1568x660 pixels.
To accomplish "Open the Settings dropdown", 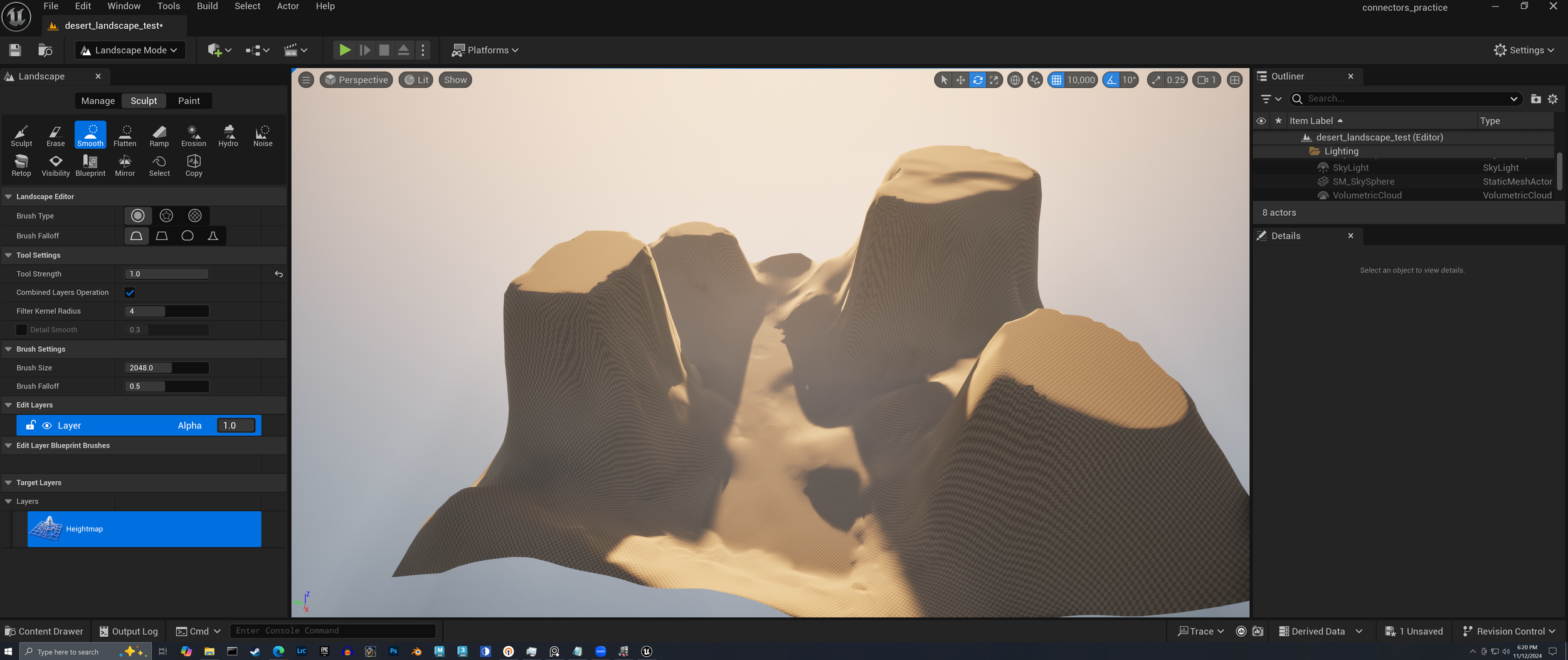I will [x=1524, y=50].
